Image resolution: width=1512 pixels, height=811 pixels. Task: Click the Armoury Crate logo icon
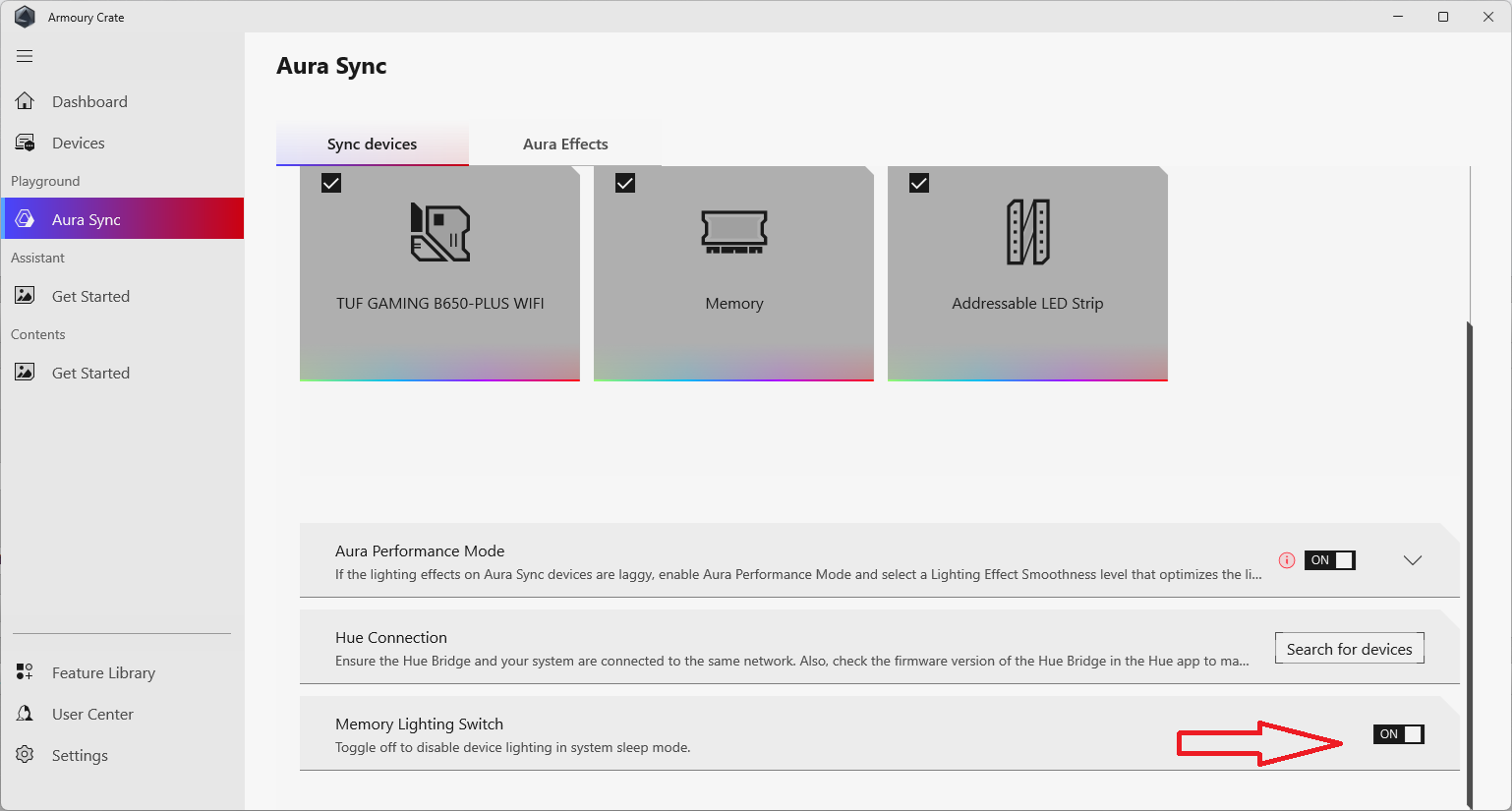25,17
